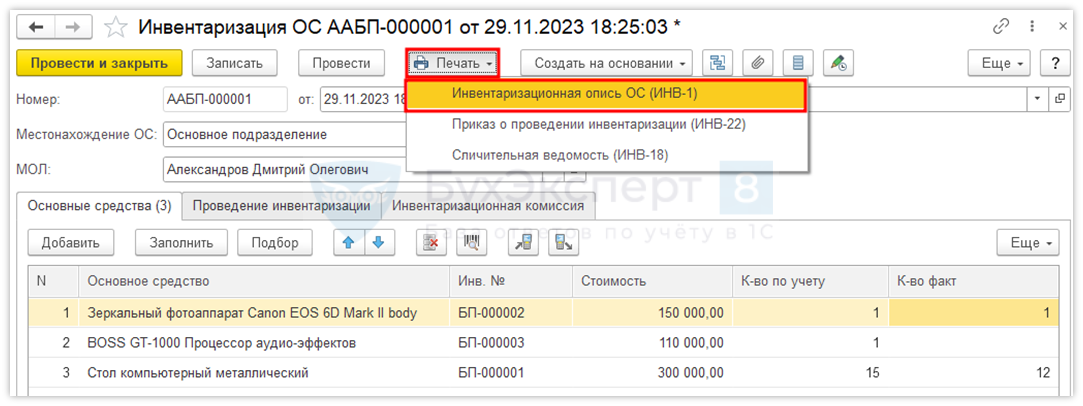The height and width of the screenshot is (406, 1083).
Task: Click the Записать button
Action: (235, 63)
